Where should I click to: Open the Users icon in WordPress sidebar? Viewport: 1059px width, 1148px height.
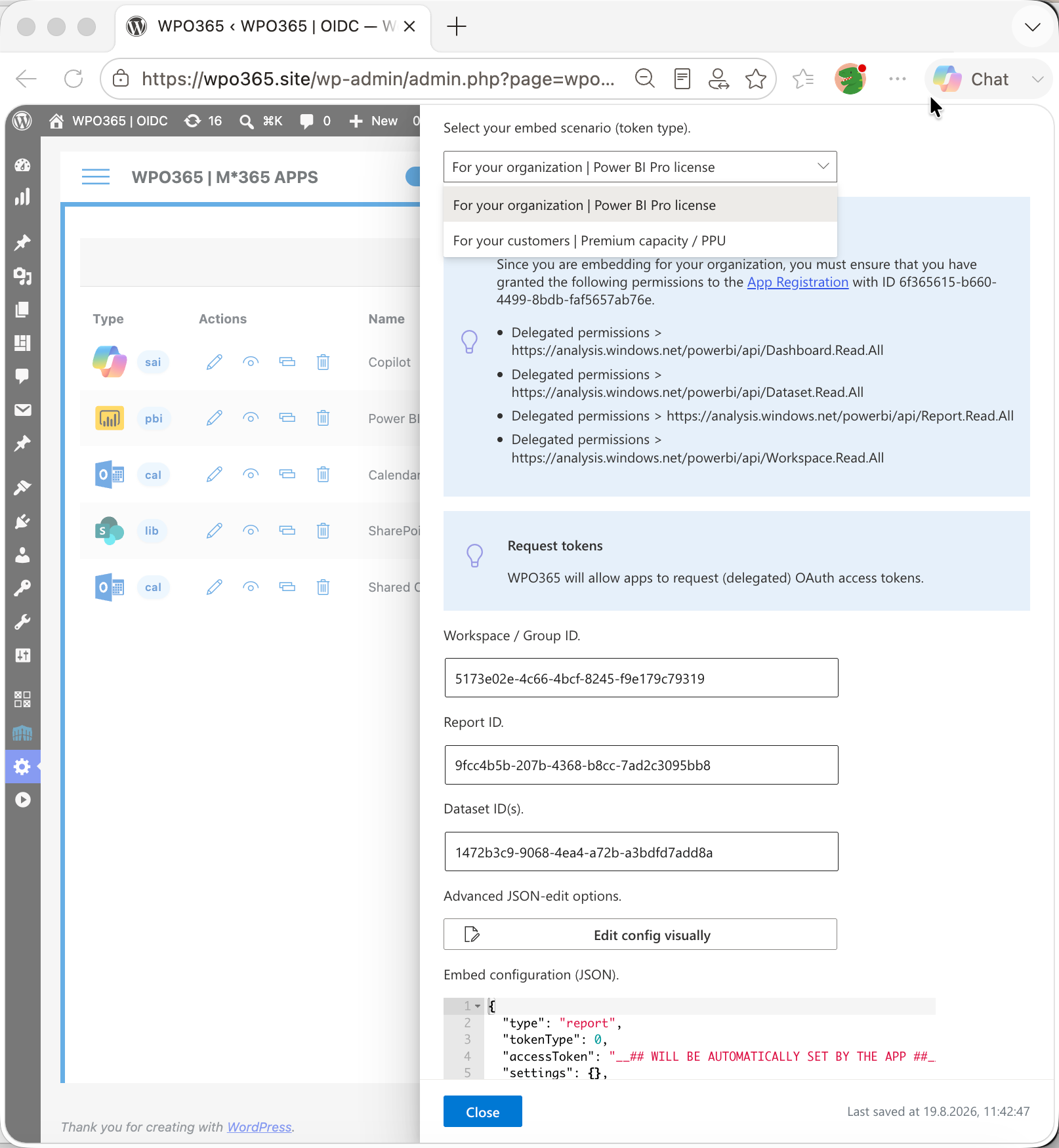coord(23,555)
